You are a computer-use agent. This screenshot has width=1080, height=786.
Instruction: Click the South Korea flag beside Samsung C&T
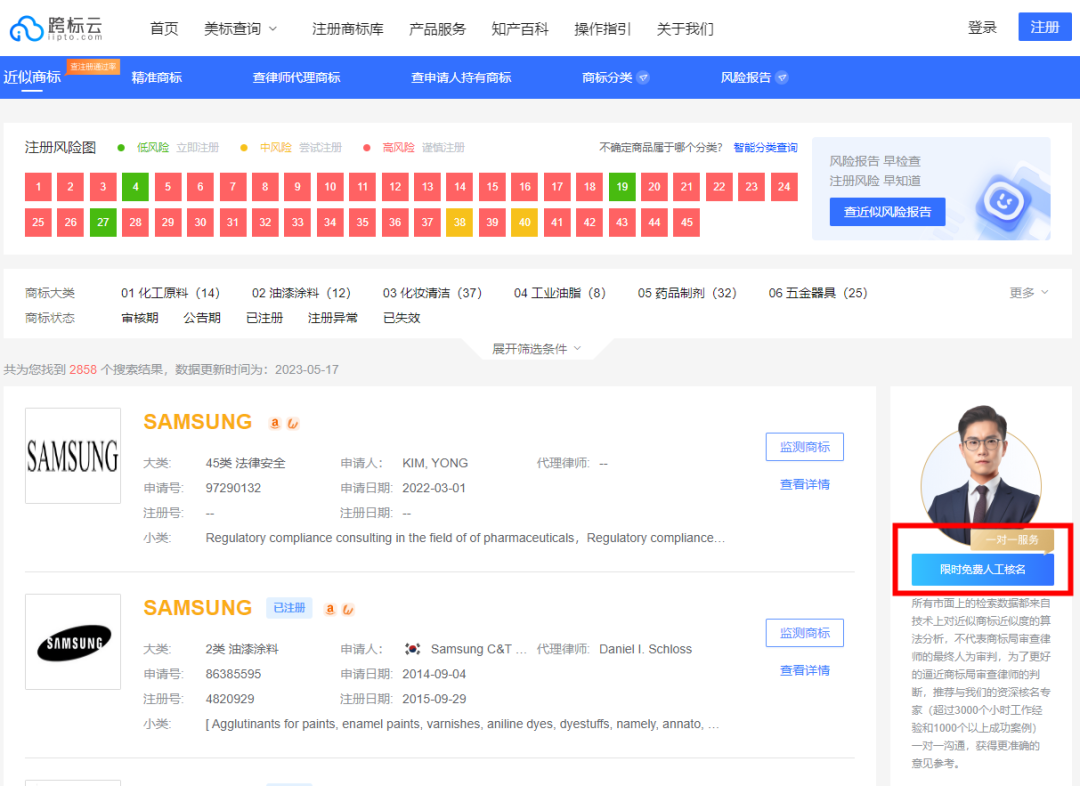[413, 648]
